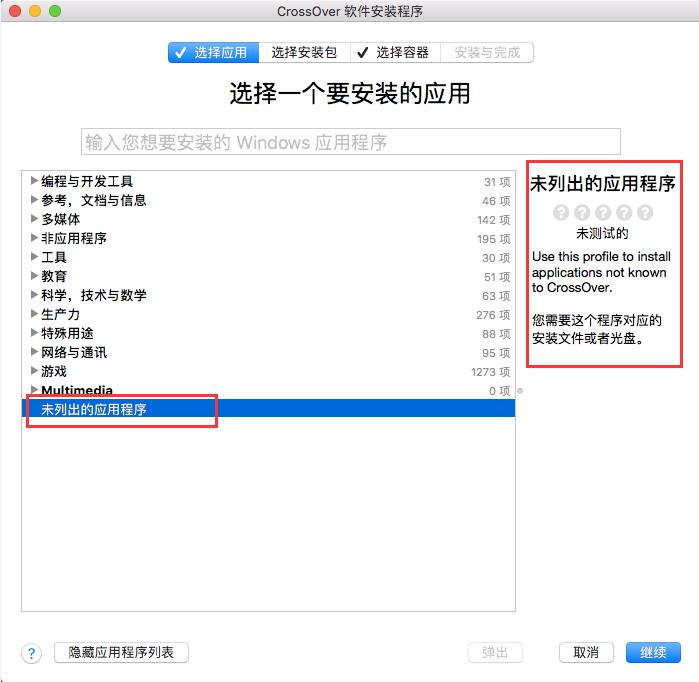Screen dimensions: 699x682
Task: Expand the 非应用程序 category
Action: (34, 238)
